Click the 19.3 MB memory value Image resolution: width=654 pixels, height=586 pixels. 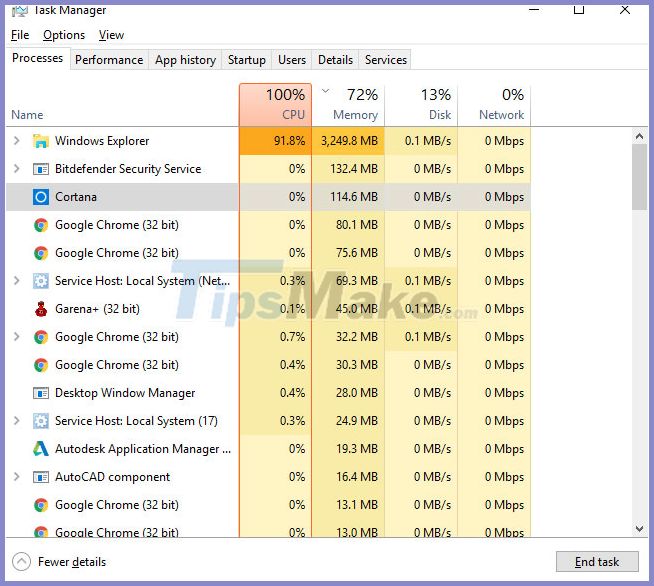pyautogui.click(x=357, y=449)
